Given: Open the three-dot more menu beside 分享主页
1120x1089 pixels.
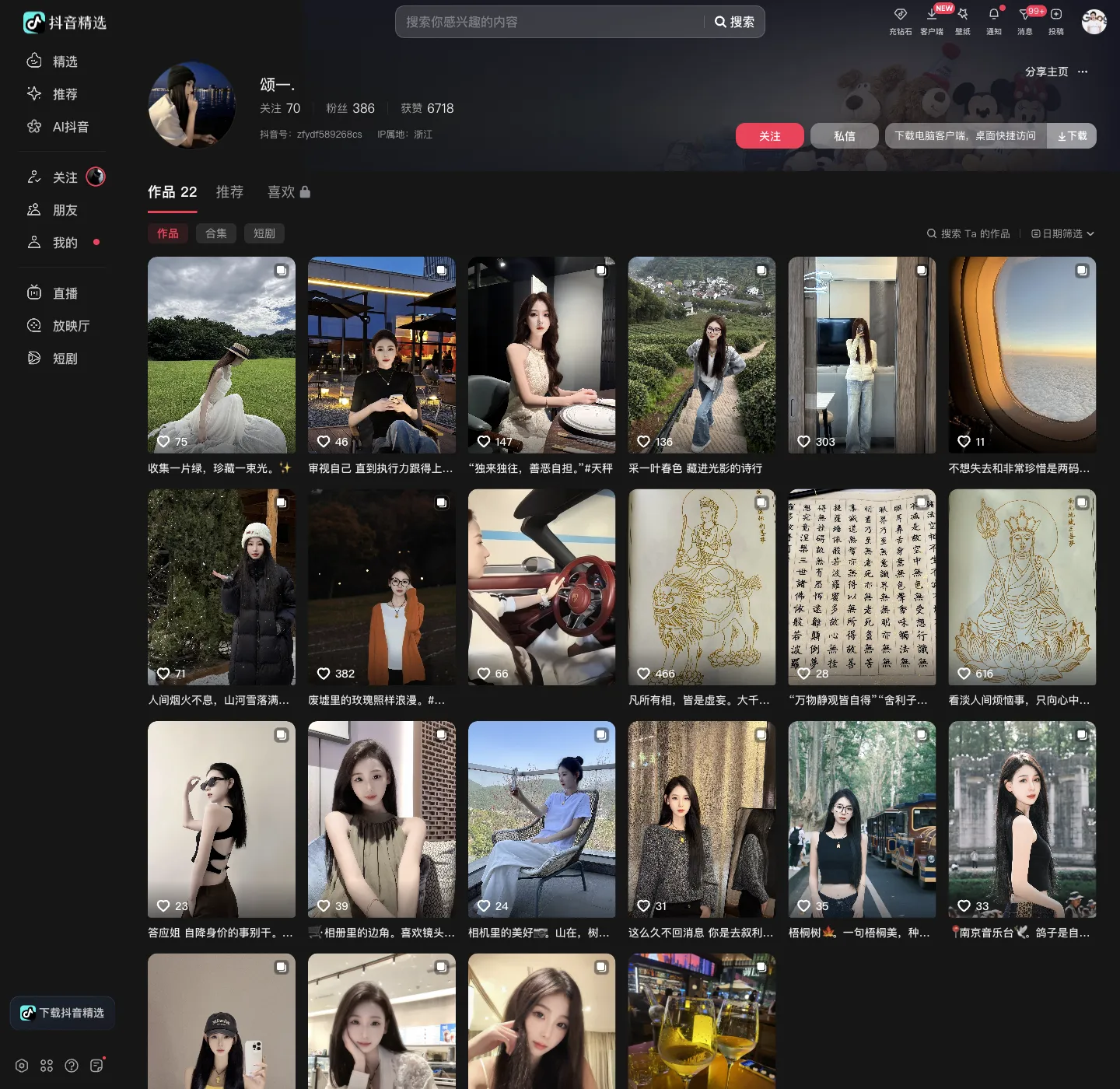Looking at the screenshot, I should pos(1083,72).
